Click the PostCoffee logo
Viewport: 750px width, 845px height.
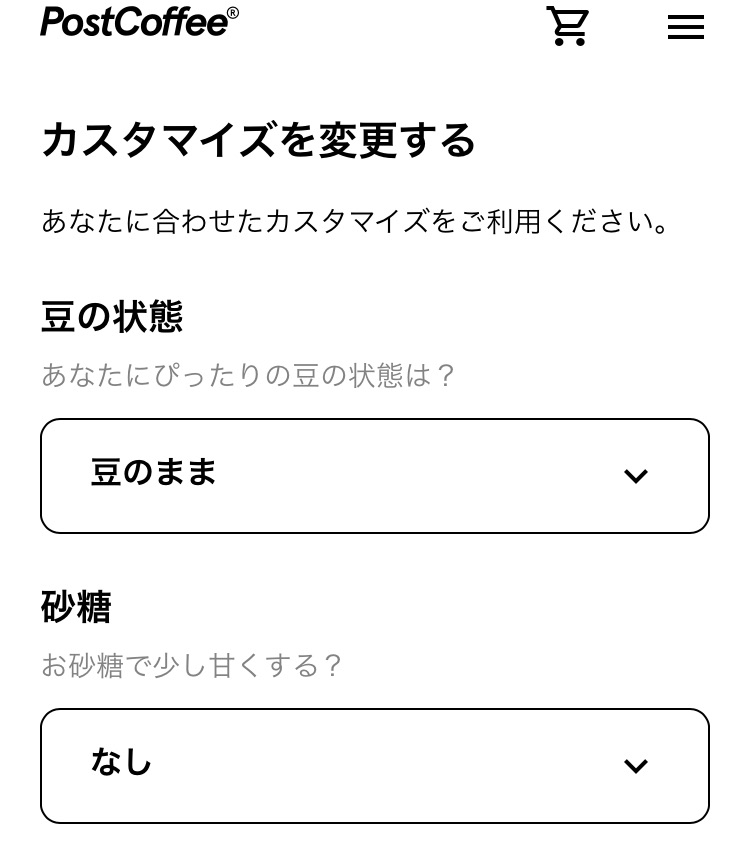(x=135, y=22)
